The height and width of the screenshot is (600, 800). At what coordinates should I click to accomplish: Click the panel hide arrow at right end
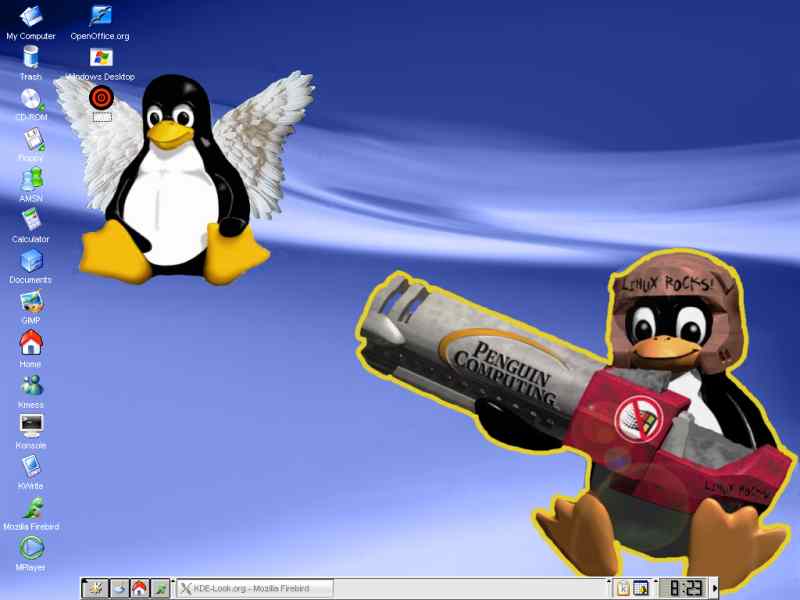coord(714,588)
